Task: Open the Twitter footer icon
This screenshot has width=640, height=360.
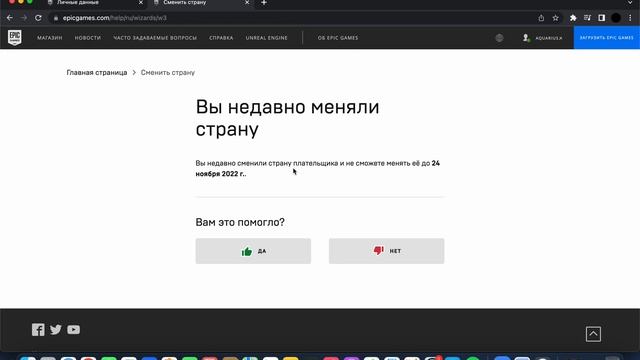Action: [56, 329]
